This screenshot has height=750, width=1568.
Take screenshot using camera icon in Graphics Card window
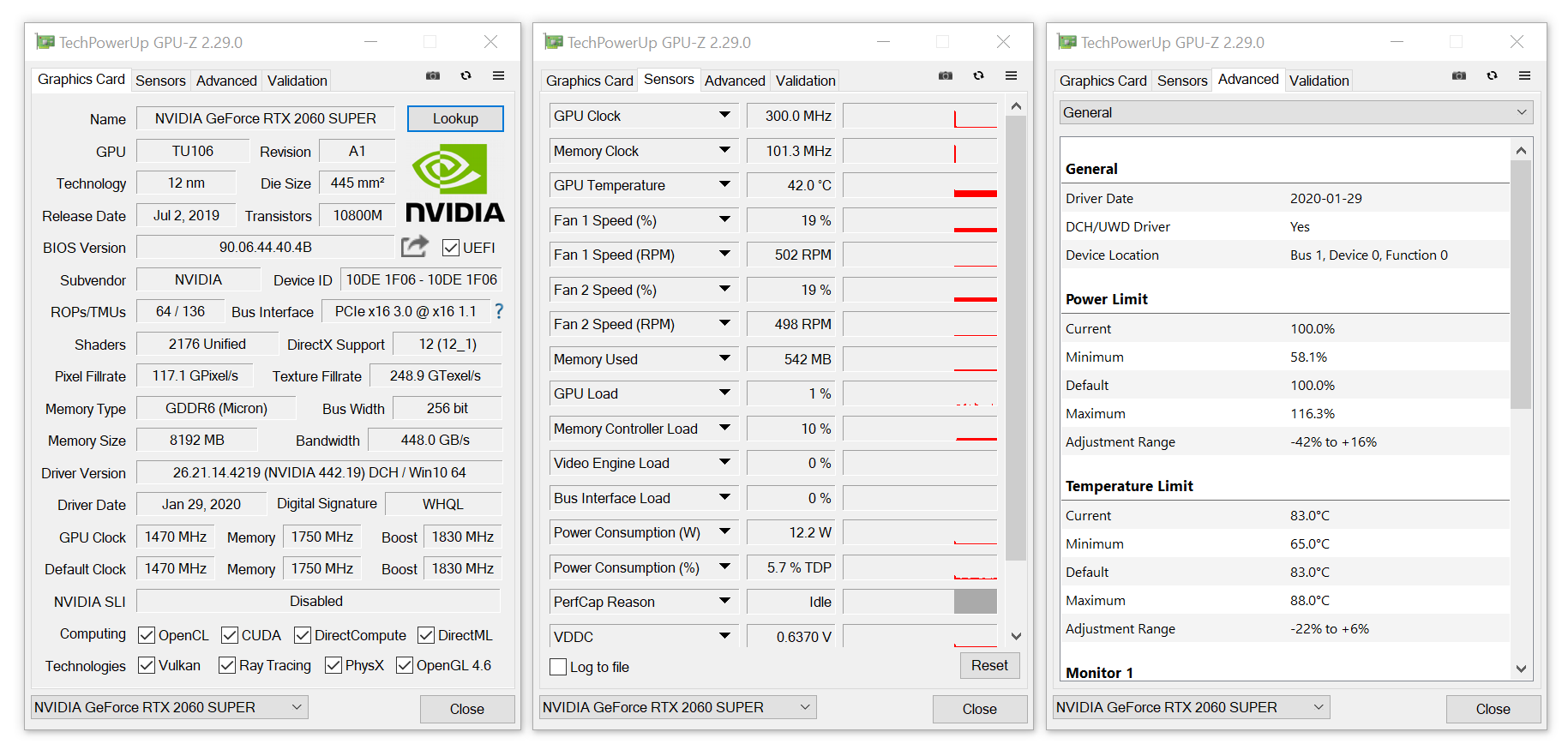(433, 76)
